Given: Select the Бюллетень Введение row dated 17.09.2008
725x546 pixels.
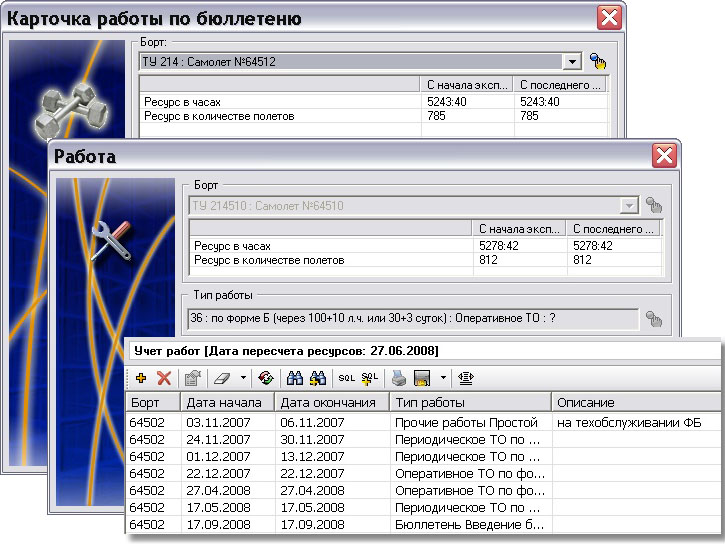Looking at the screenshot, I should click(468, 523).
